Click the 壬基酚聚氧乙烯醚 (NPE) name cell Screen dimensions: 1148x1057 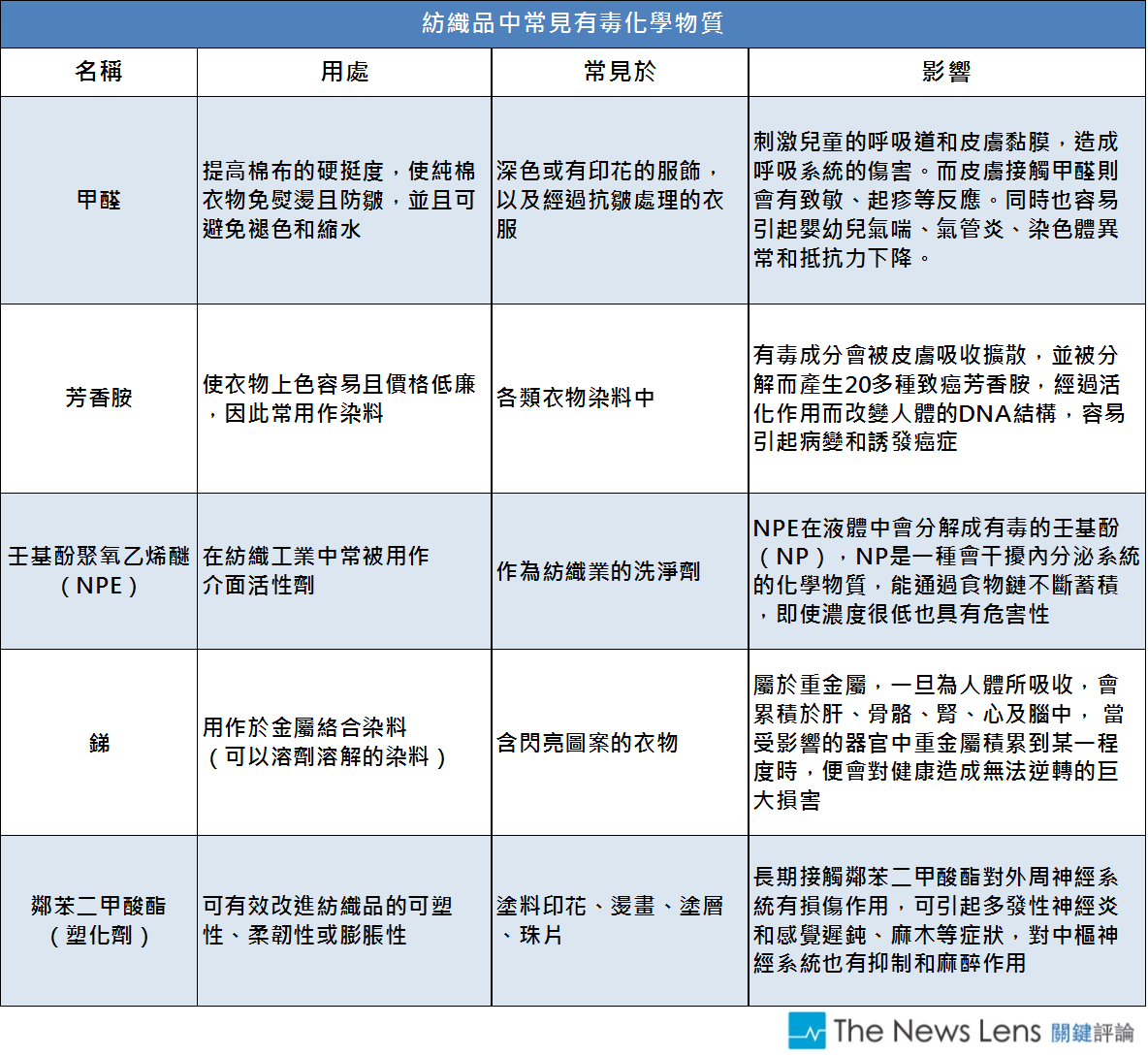(x=99, y=571)
